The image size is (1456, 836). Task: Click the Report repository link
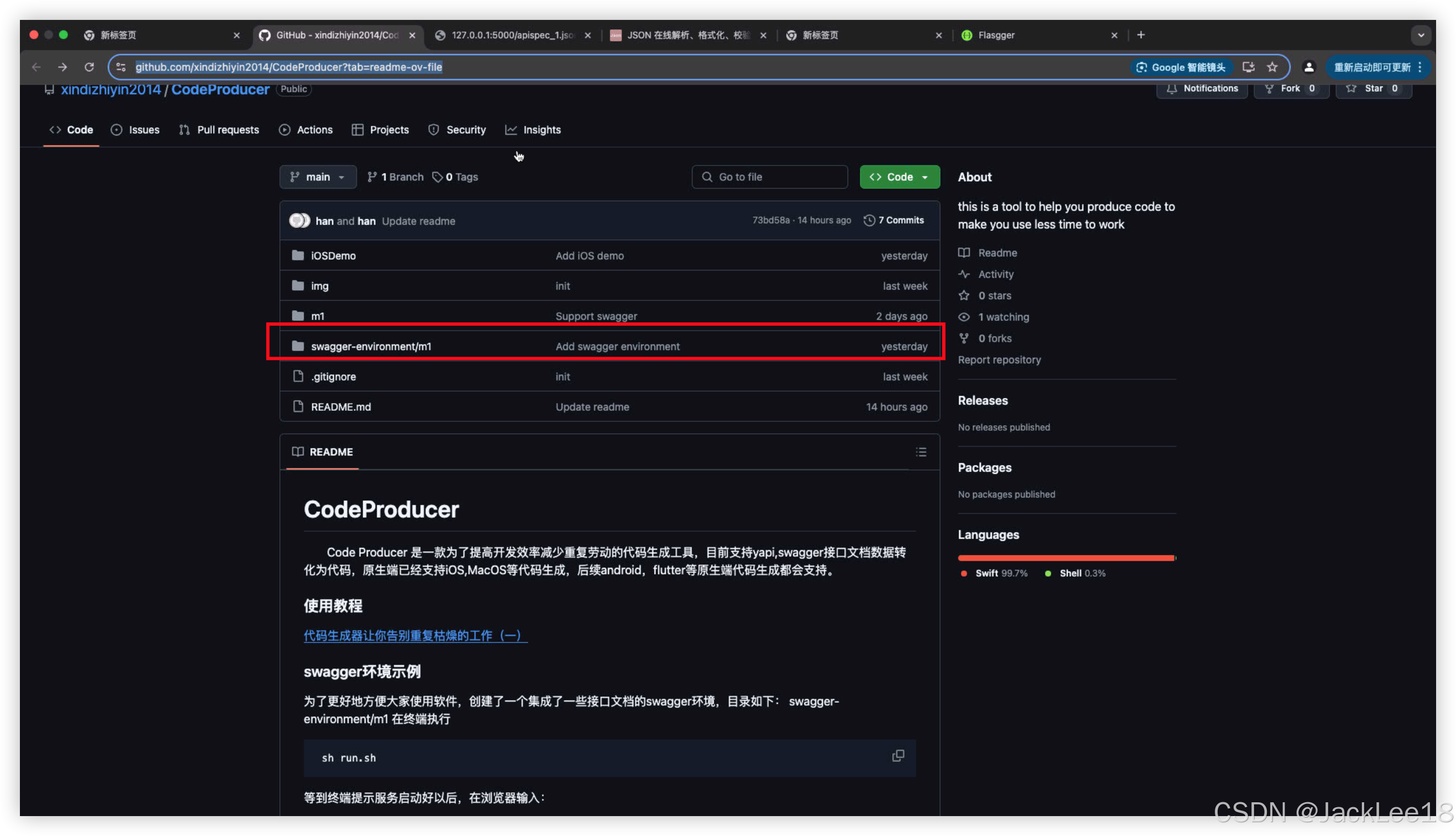coord(999,359)
